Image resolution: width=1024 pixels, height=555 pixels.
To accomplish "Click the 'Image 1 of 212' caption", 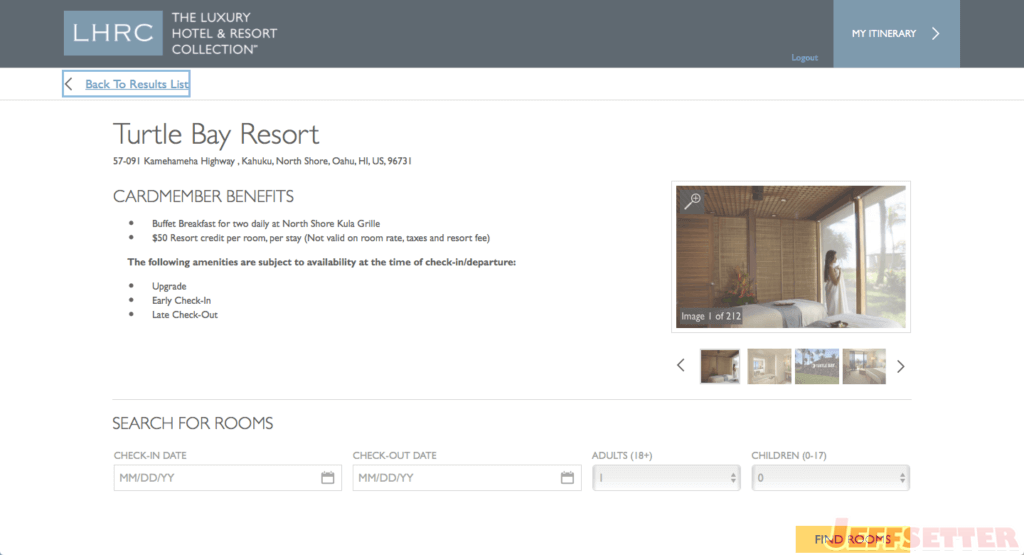I will (711, 316).
